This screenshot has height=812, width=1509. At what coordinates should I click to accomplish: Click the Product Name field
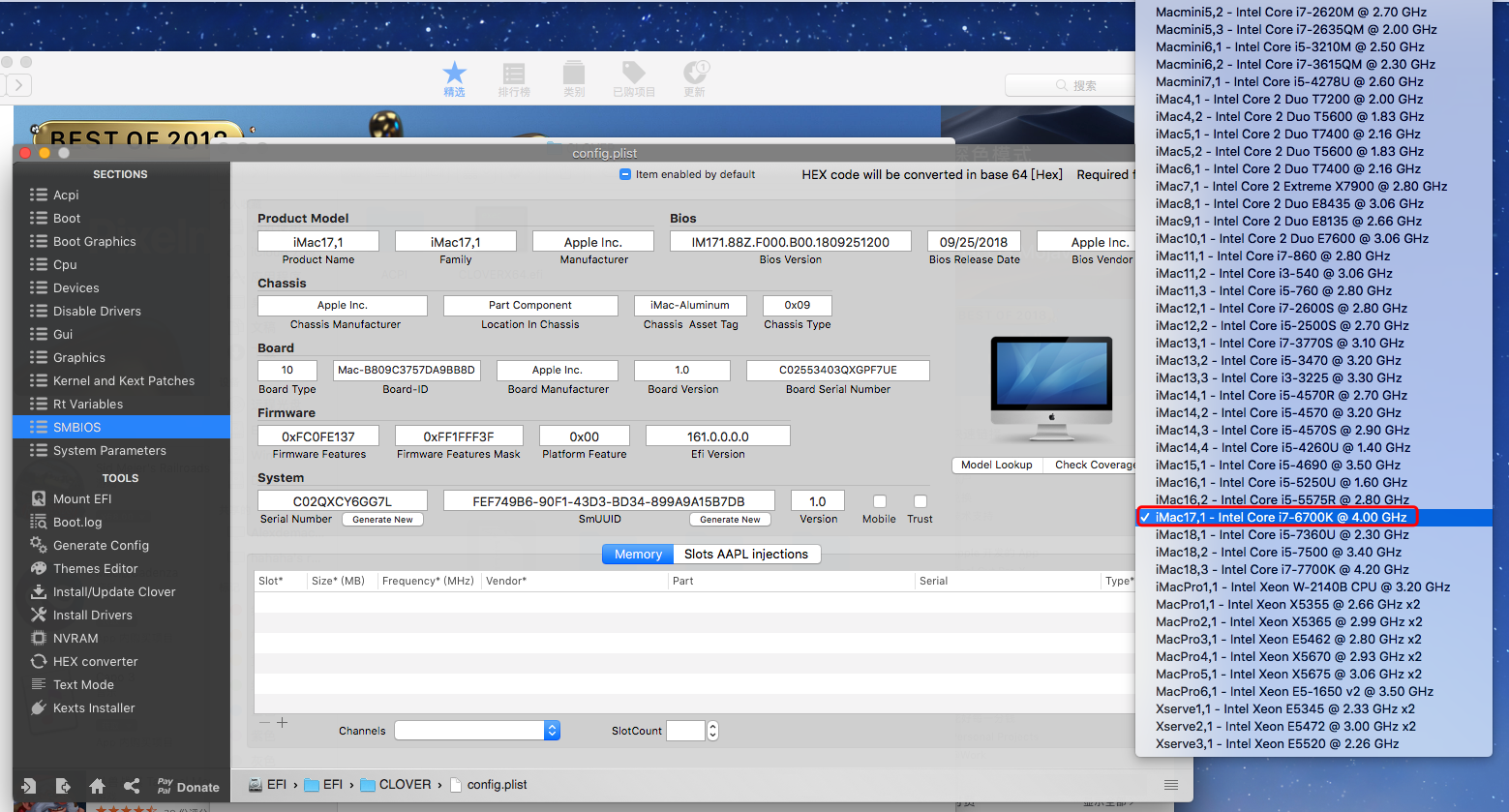click(x=318, y=242)
